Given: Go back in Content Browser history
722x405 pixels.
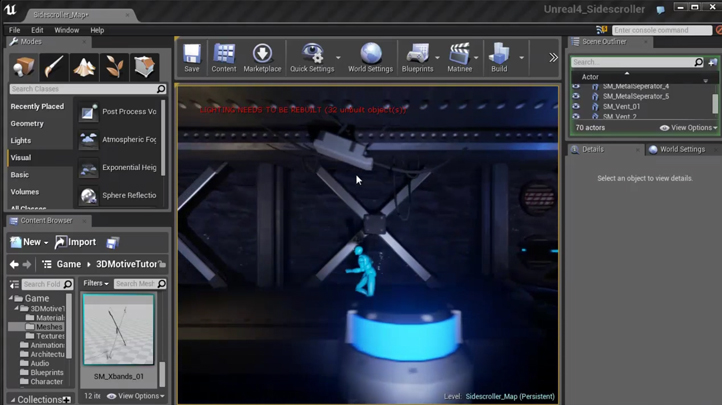Looking at the screenshot, I should [14, 264].
